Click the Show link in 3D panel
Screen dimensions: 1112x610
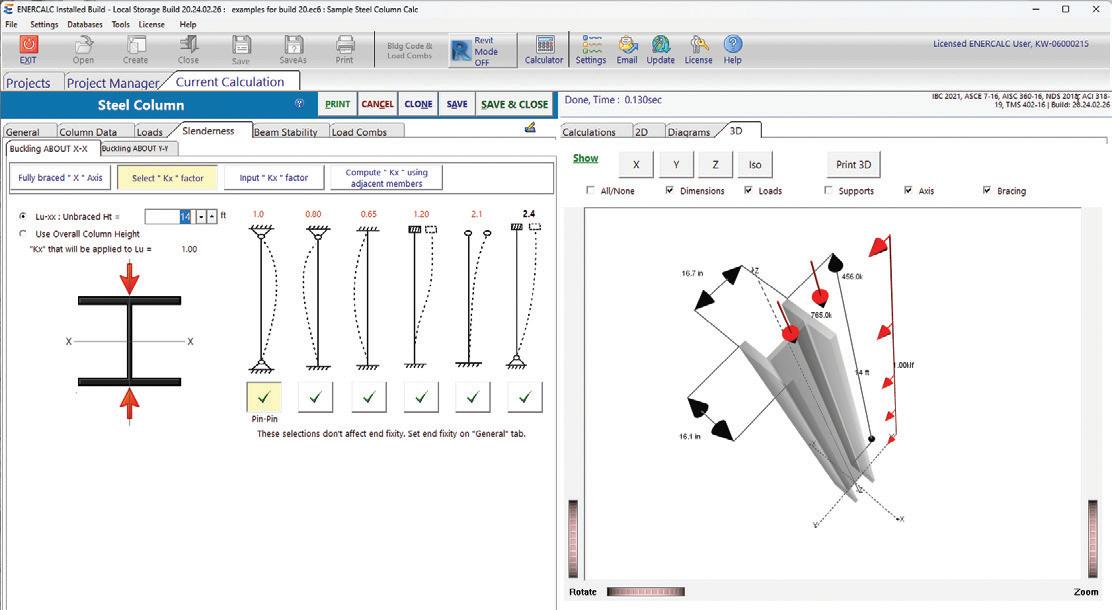coord(585,158)
